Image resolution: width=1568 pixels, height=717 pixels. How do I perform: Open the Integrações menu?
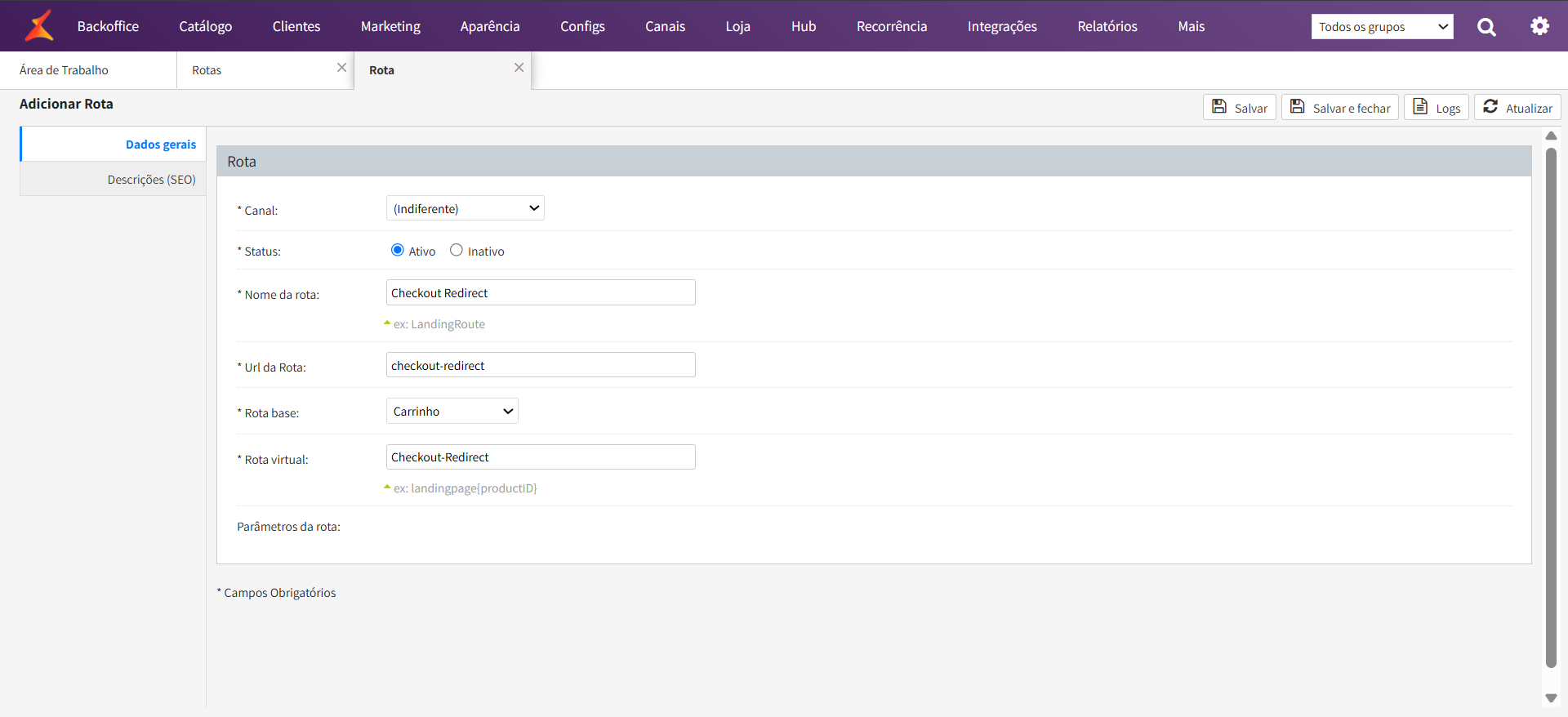(x=1002, y=26)
